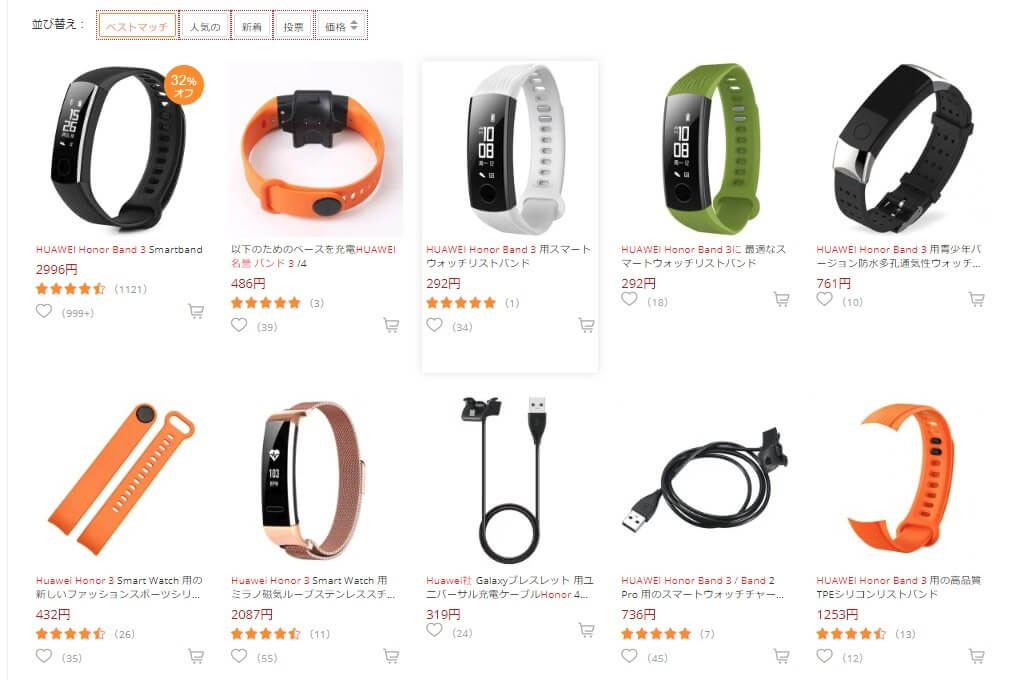Like the green wristband with the heart icon

[x=629, y=299]
